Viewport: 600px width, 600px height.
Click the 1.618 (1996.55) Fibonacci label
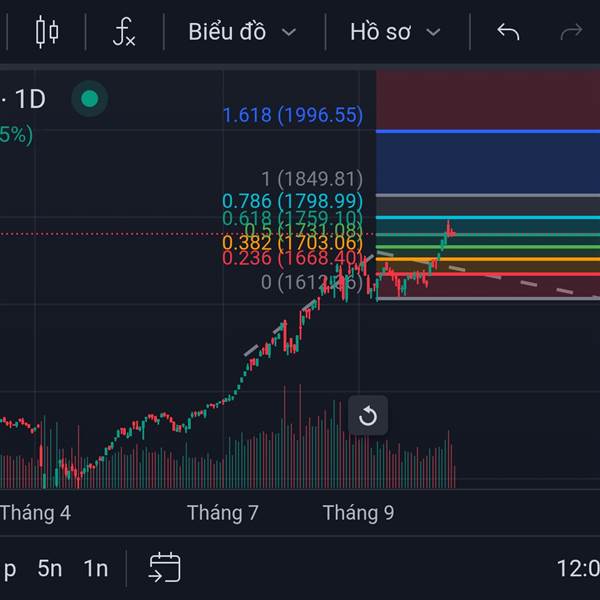292,115
